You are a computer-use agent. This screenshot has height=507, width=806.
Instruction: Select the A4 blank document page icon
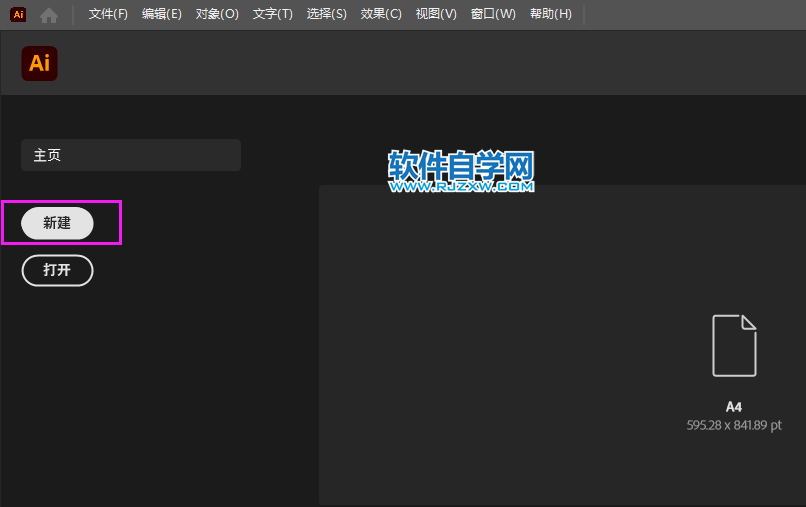point(734,345)
